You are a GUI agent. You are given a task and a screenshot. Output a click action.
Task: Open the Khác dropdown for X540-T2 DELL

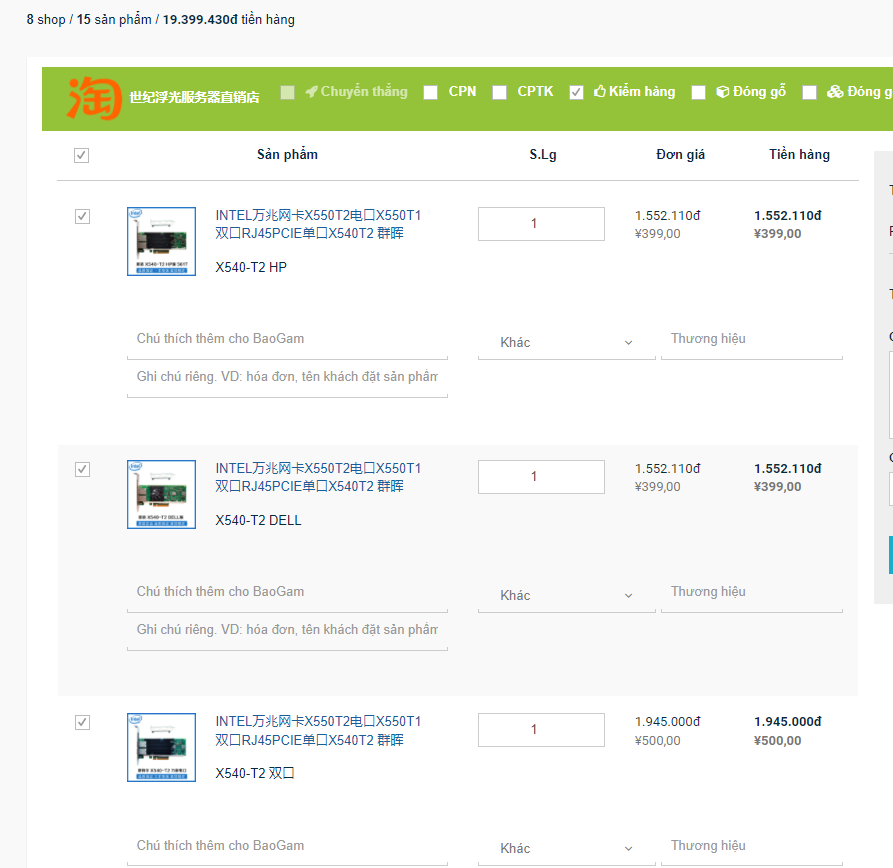[567, 596]
